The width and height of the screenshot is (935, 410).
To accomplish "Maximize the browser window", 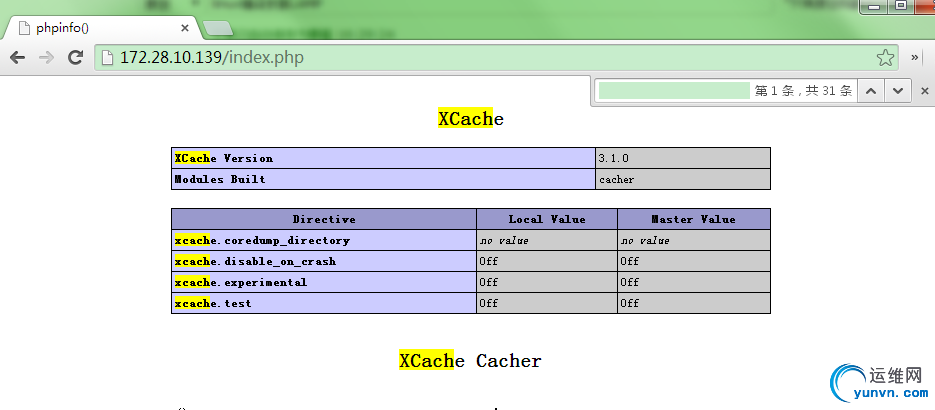I will (x=902, y=6).
